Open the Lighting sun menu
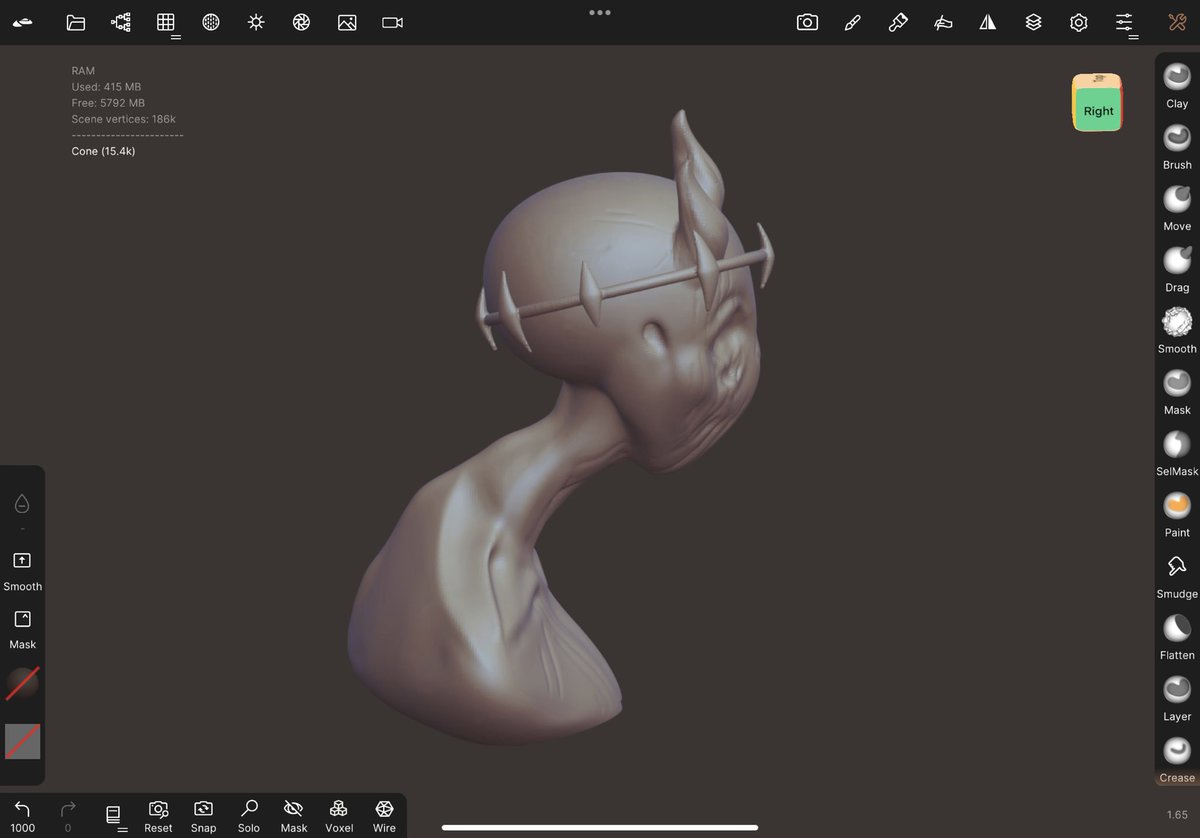Viewport: 1200px width, 838px height. pos(256,22)
